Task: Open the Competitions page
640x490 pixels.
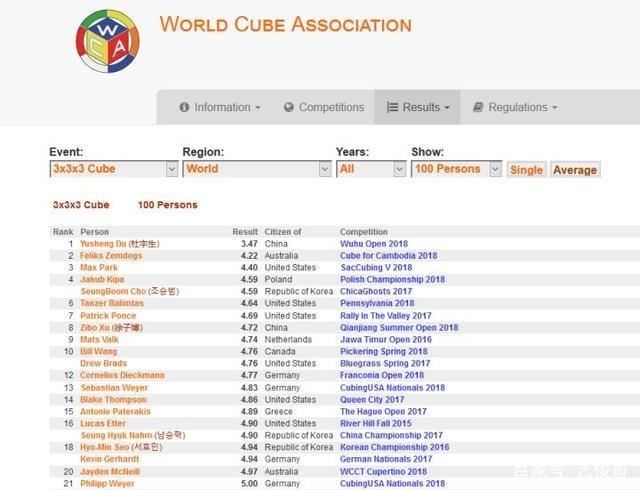Action: click(x=324, y=107)
